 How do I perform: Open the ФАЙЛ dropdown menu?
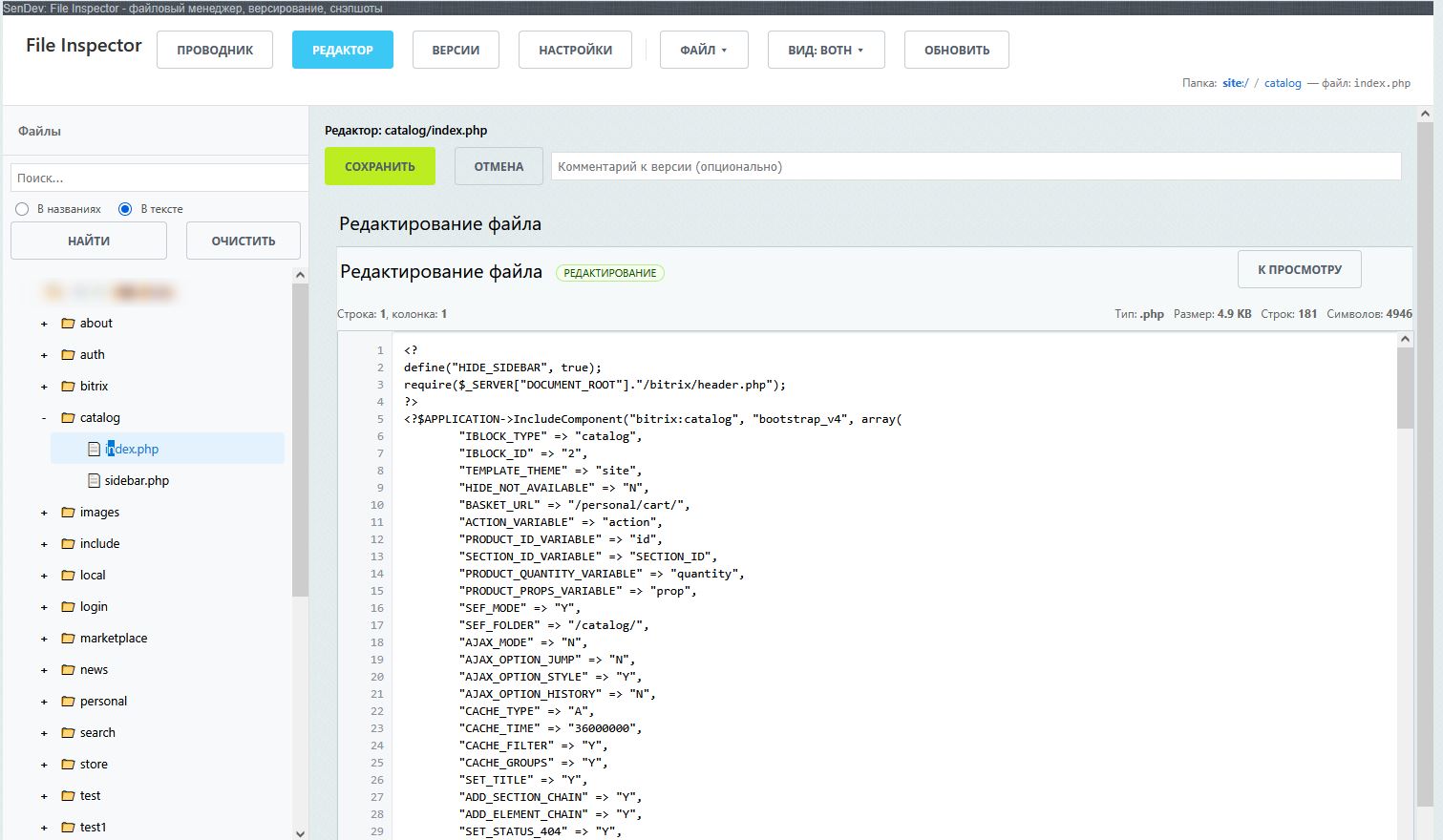click(704, 50)
